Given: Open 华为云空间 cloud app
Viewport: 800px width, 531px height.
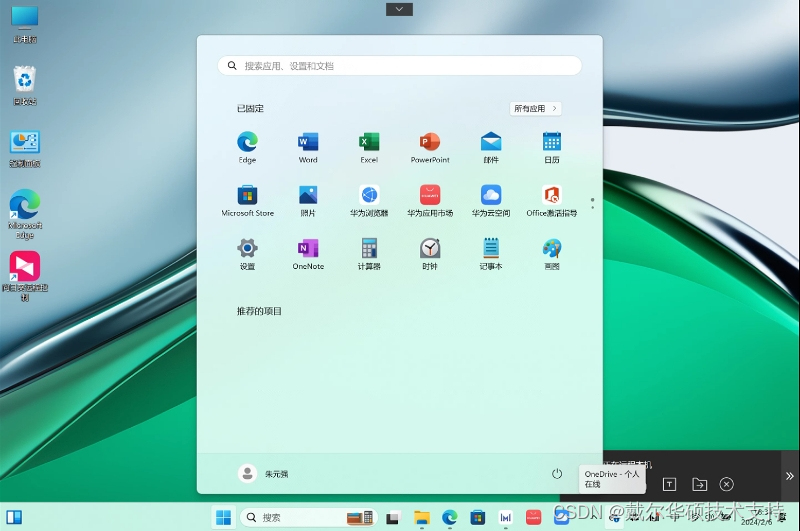Looking at the screenshot, I should coord(491,201).
